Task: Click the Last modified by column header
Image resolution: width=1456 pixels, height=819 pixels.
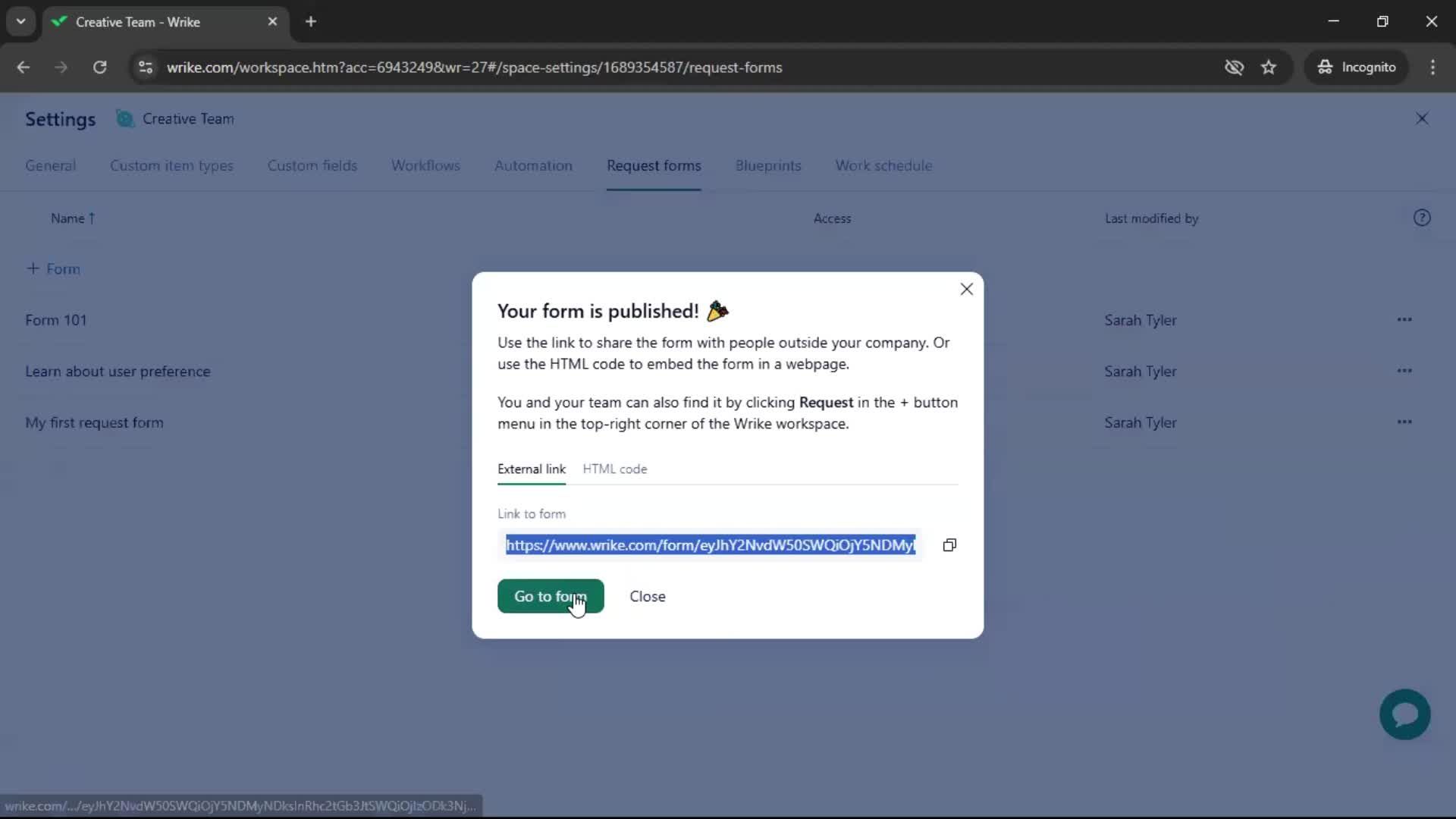Action: 1151,218
